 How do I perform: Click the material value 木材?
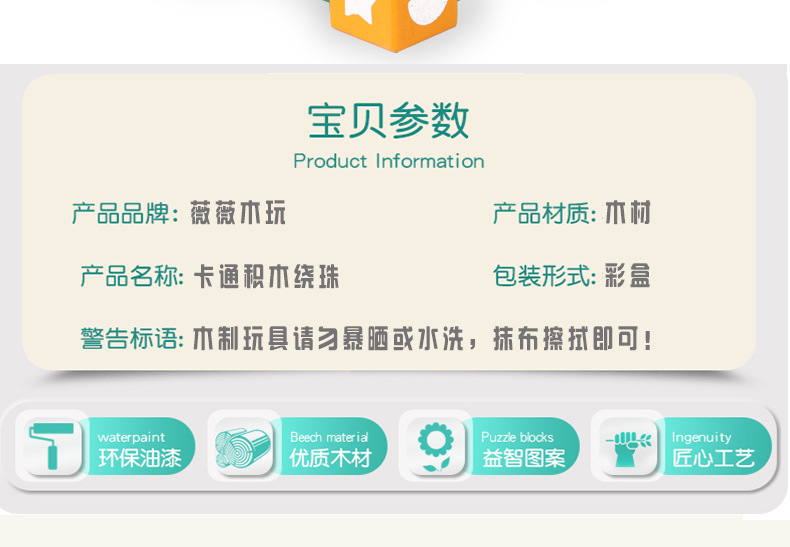coord(628,213)
